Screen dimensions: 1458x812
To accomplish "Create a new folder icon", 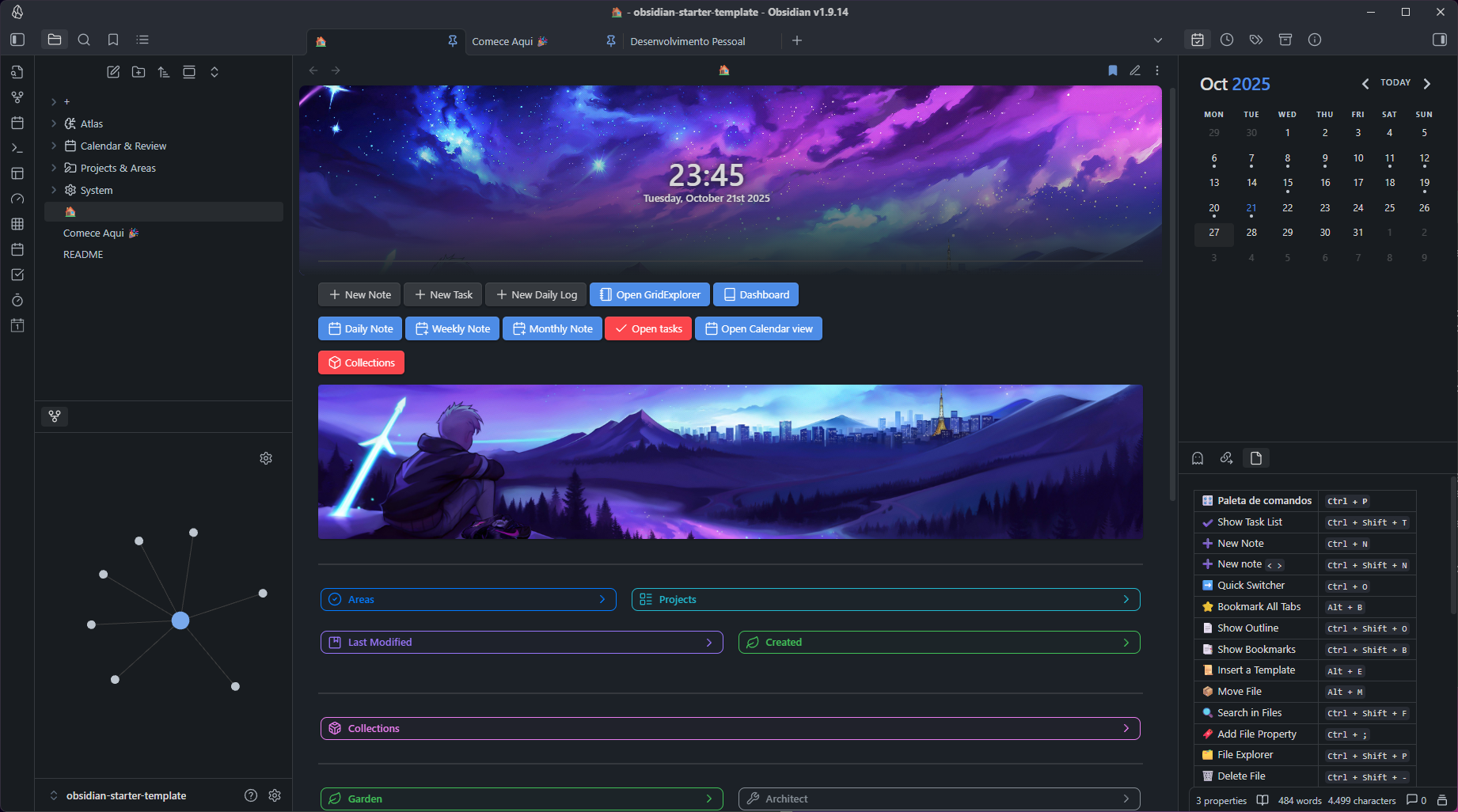I will [139, 72].
